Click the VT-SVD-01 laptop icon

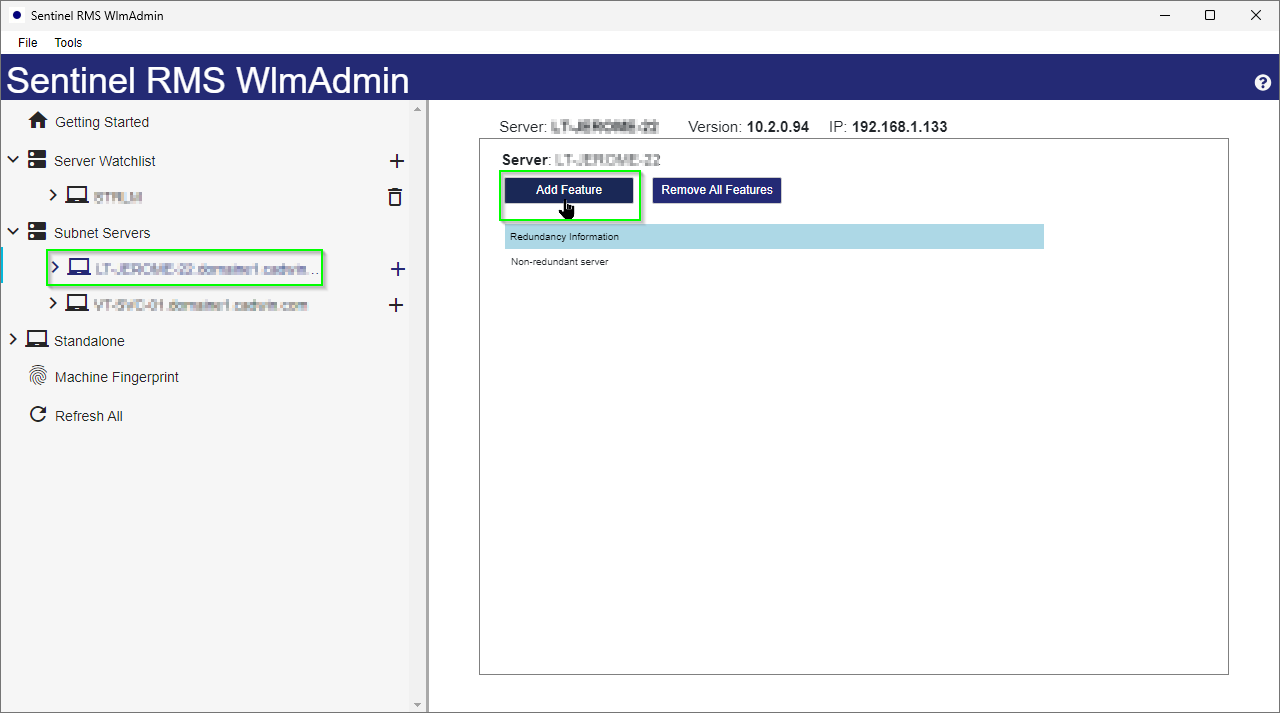coord(78,302)
